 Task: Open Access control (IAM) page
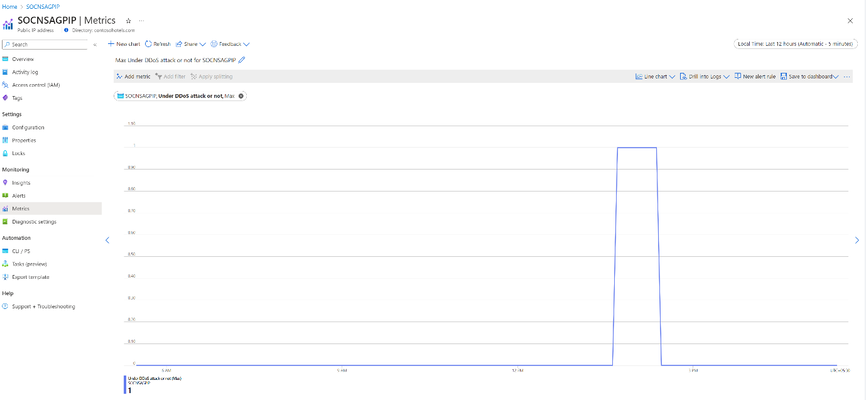coord(36,85)
